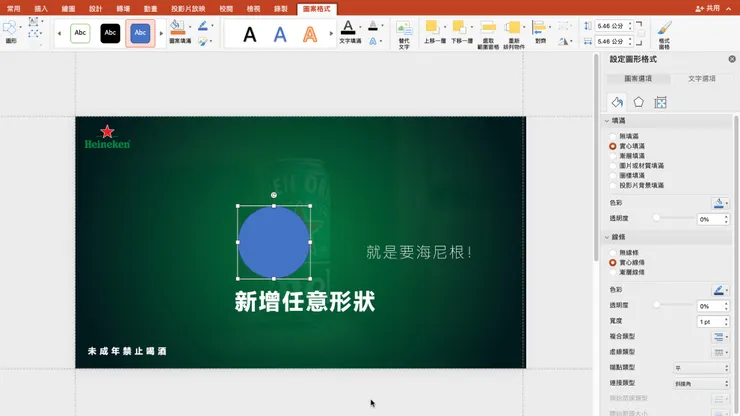The image size is (740, 416).
Task: Adjust the fill 透明度 transparency slider
Action: click(656, 218)
